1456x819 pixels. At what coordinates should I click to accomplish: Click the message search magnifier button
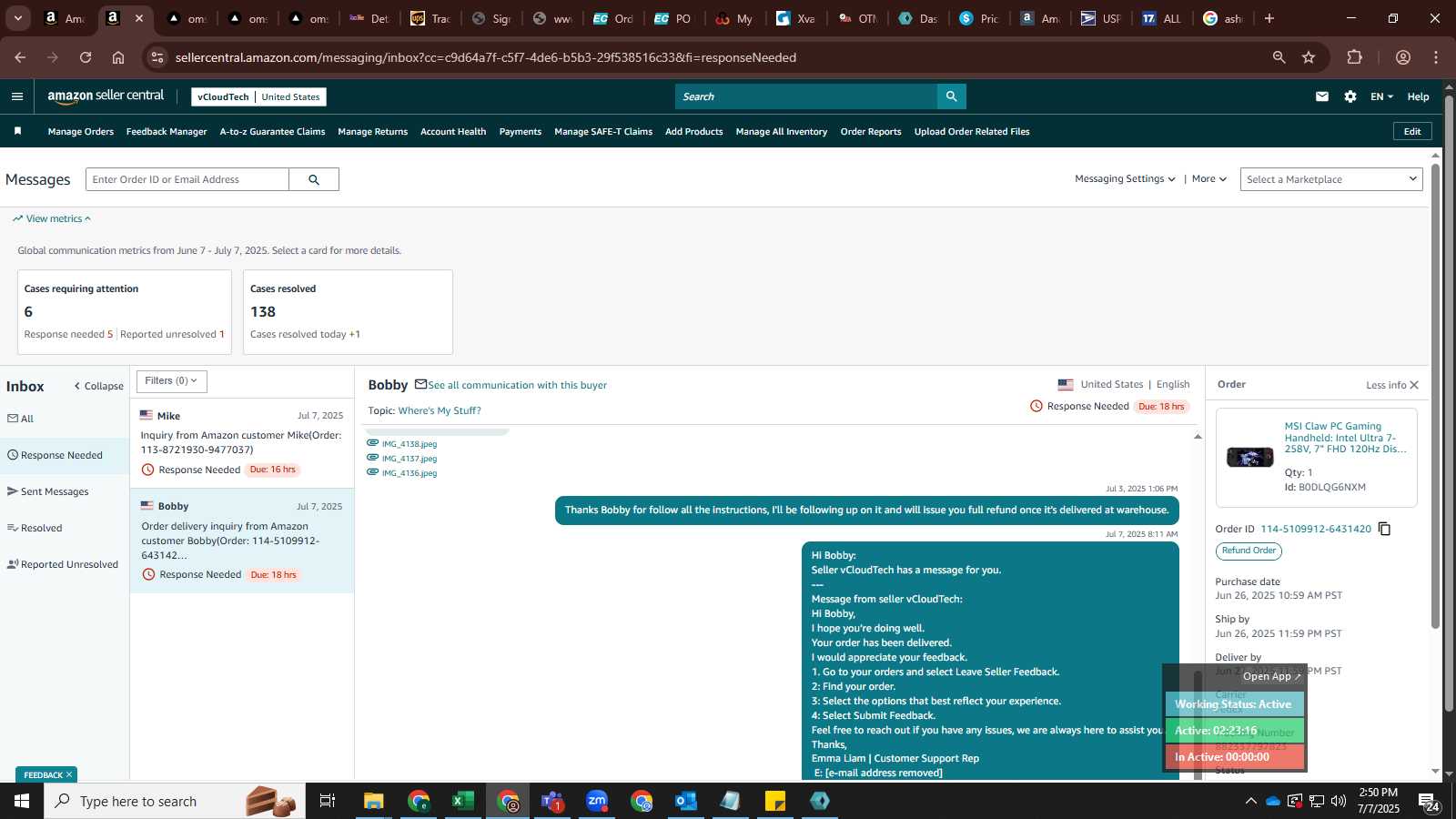coord(314,179)
